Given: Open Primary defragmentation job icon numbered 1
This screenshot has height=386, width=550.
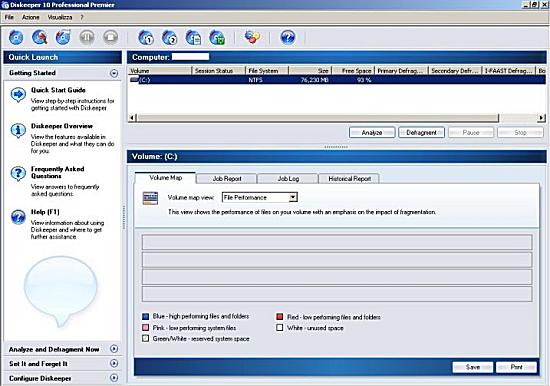Looking at the screenshot, I should (x=146, y=38).
